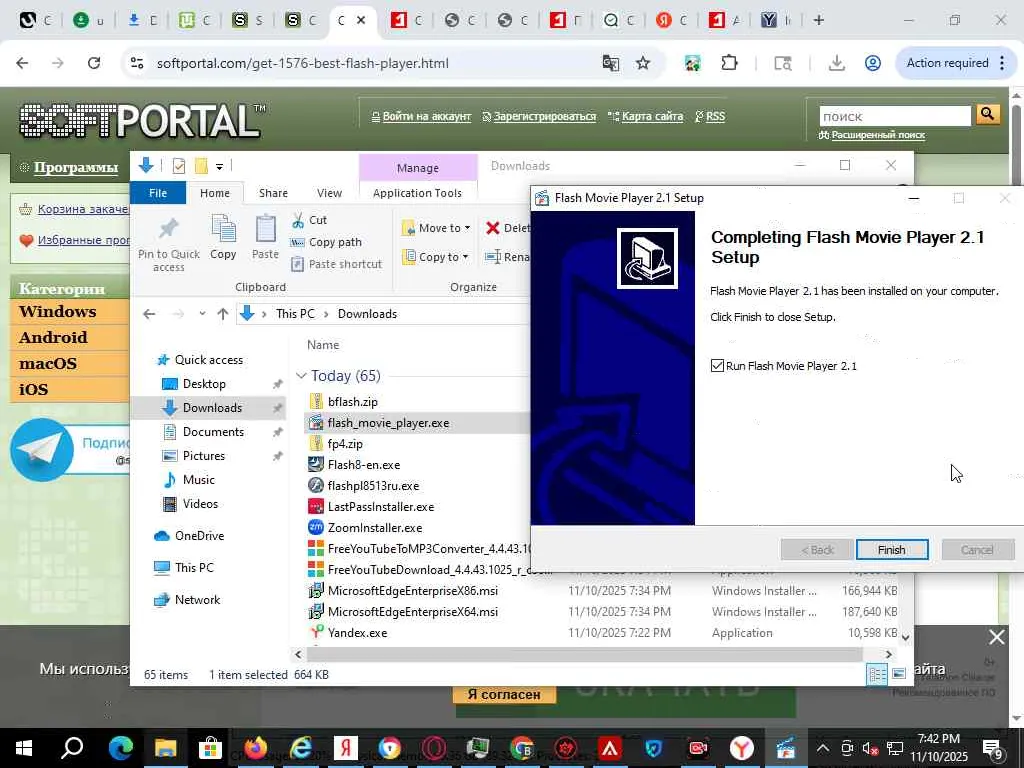Reload the softportal page
Screen dimensions: 1024x768
coord(94,63)
